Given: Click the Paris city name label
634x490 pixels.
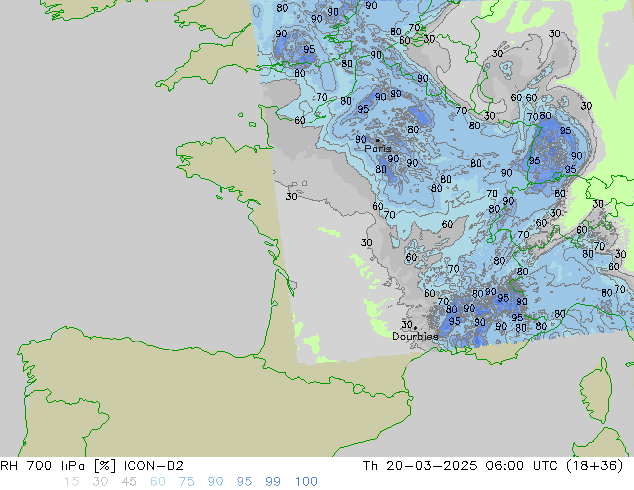Looking at the screenshot, I should tap(377, 149).
